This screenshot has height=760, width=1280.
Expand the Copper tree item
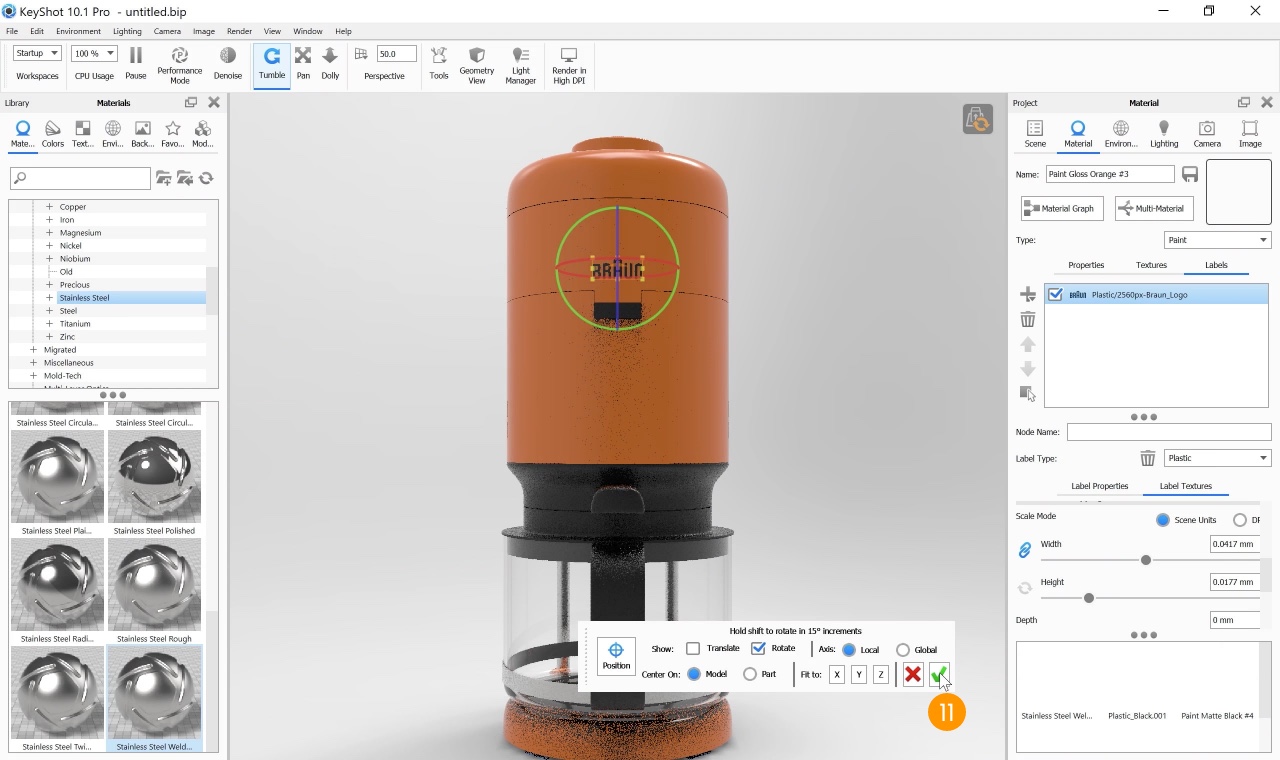(x=49, y=207)
